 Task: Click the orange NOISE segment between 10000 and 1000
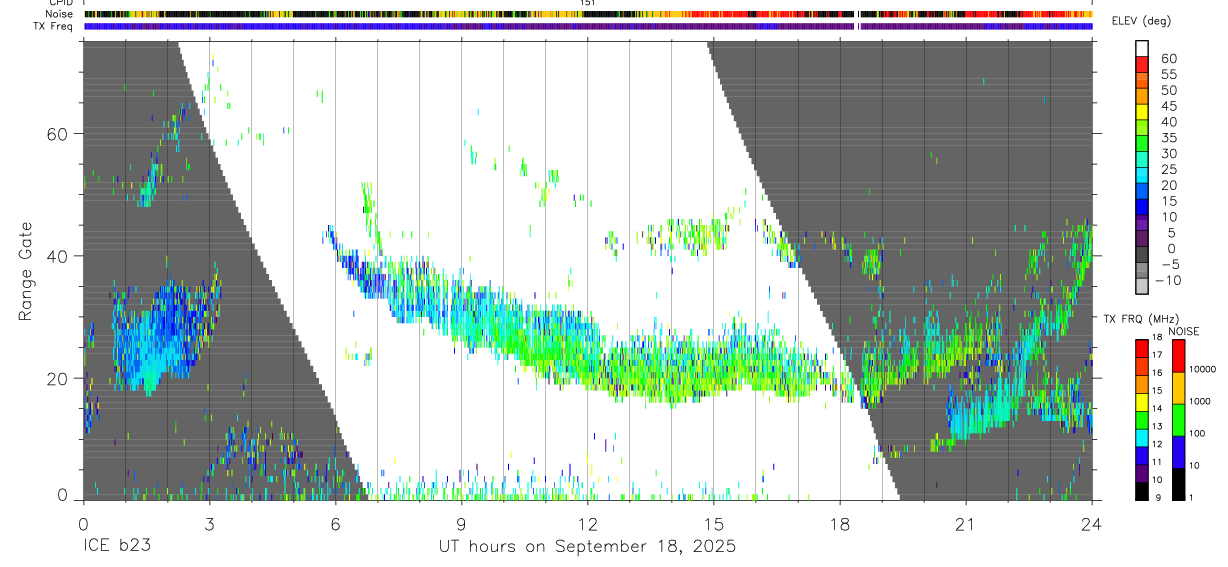[1178, 388]
